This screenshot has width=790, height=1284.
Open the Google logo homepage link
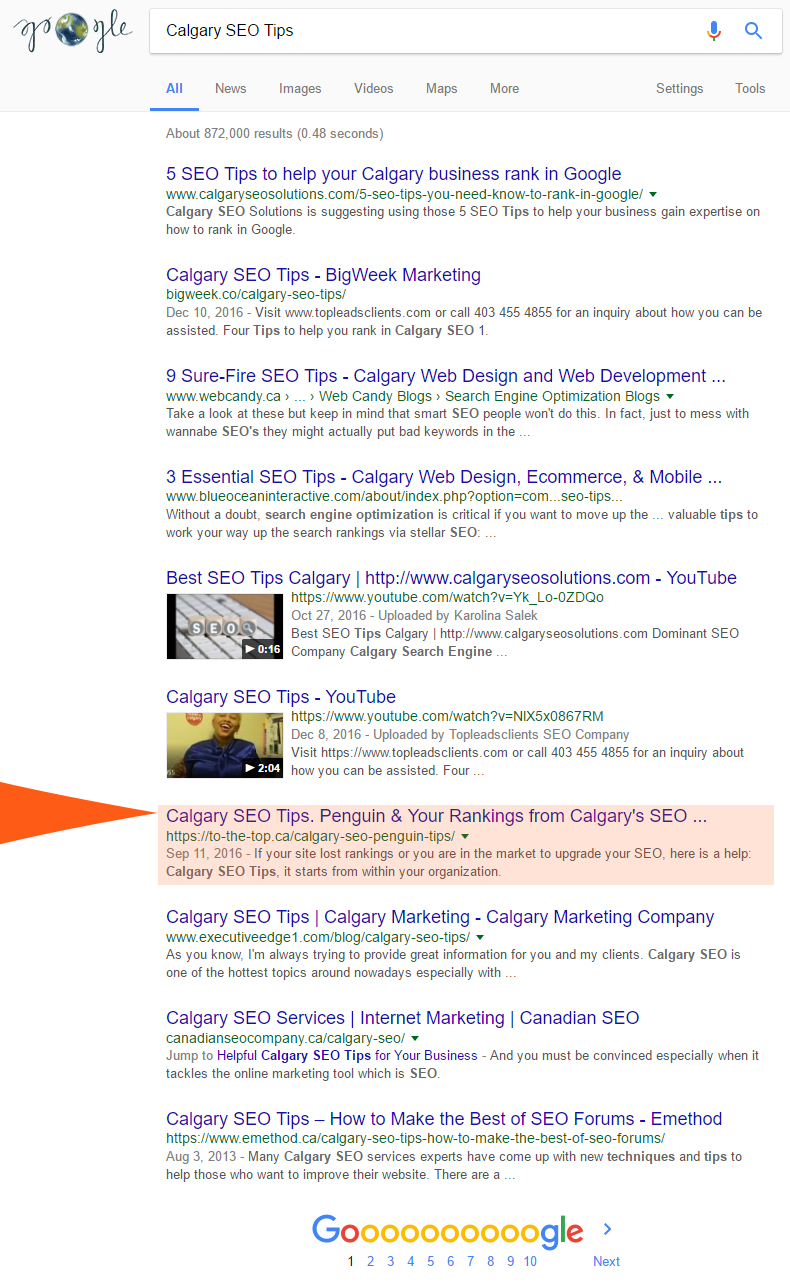coord(72,32)
